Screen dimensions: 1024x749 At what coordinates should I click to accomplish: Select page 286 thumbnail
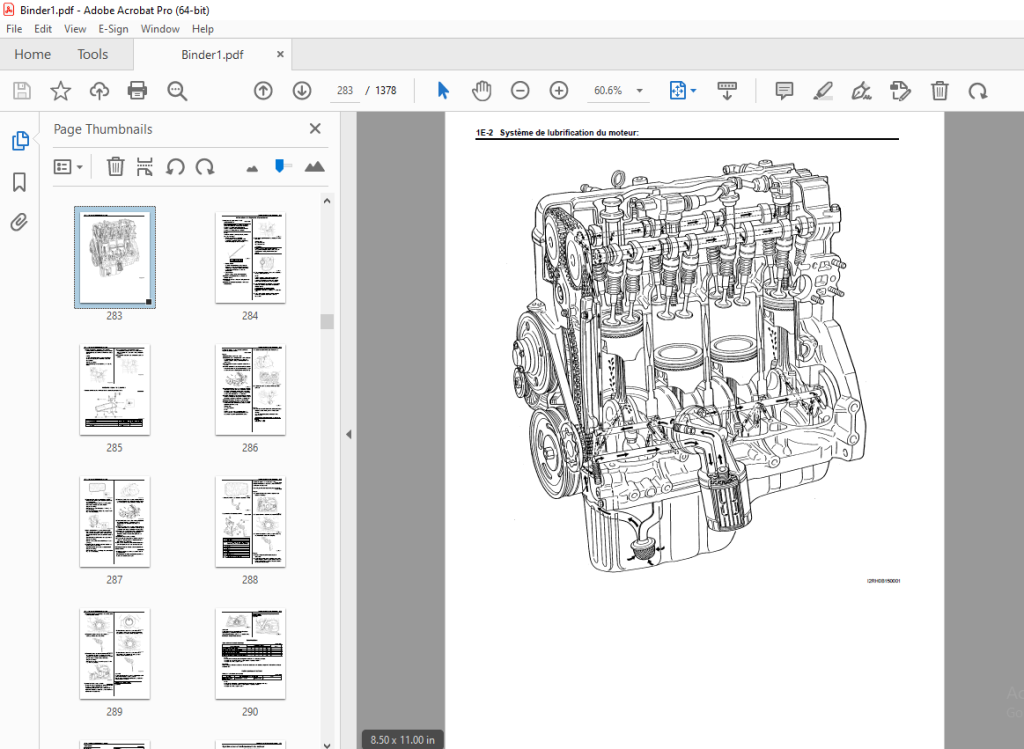coord(250,390)
